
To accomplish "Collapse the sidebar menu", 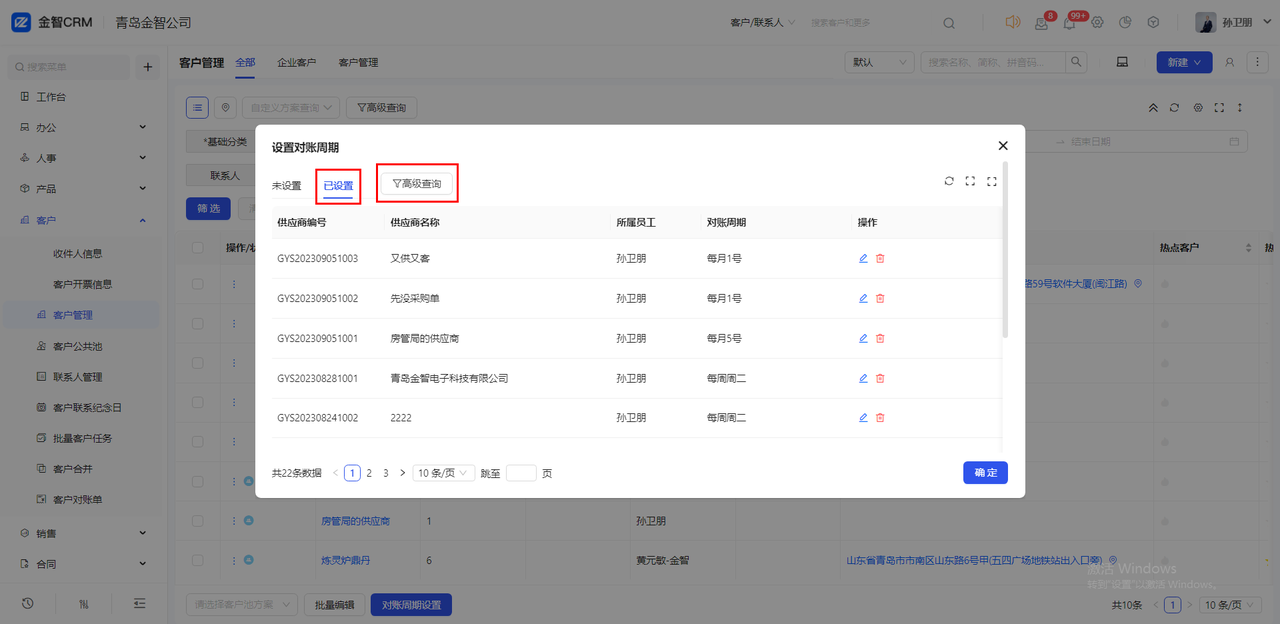I will tap(140, 603).
